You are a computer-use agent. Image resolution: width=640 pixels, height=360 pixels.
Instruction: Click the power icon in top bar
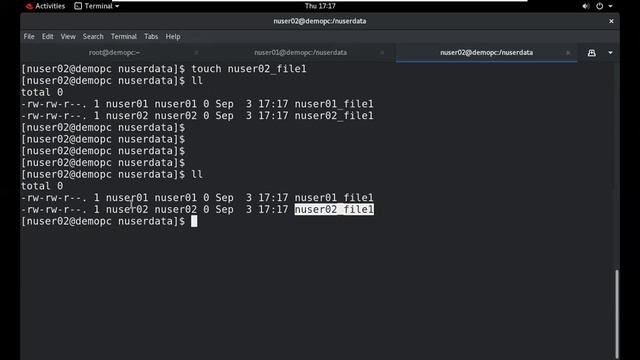pos(599,6)
